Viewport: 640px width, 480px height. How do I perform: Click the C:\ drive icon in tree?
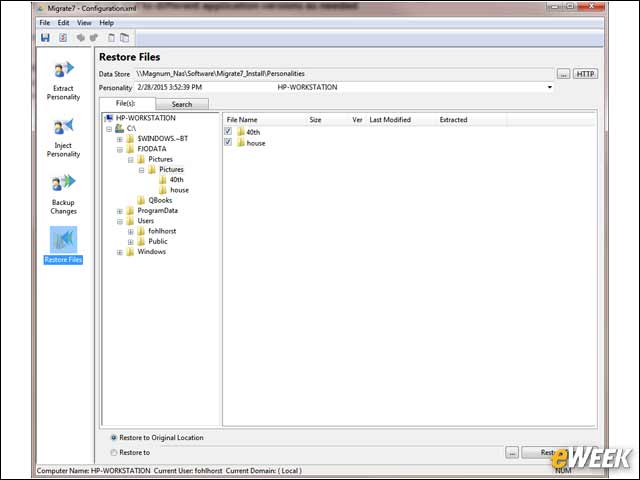coord(119,128)
